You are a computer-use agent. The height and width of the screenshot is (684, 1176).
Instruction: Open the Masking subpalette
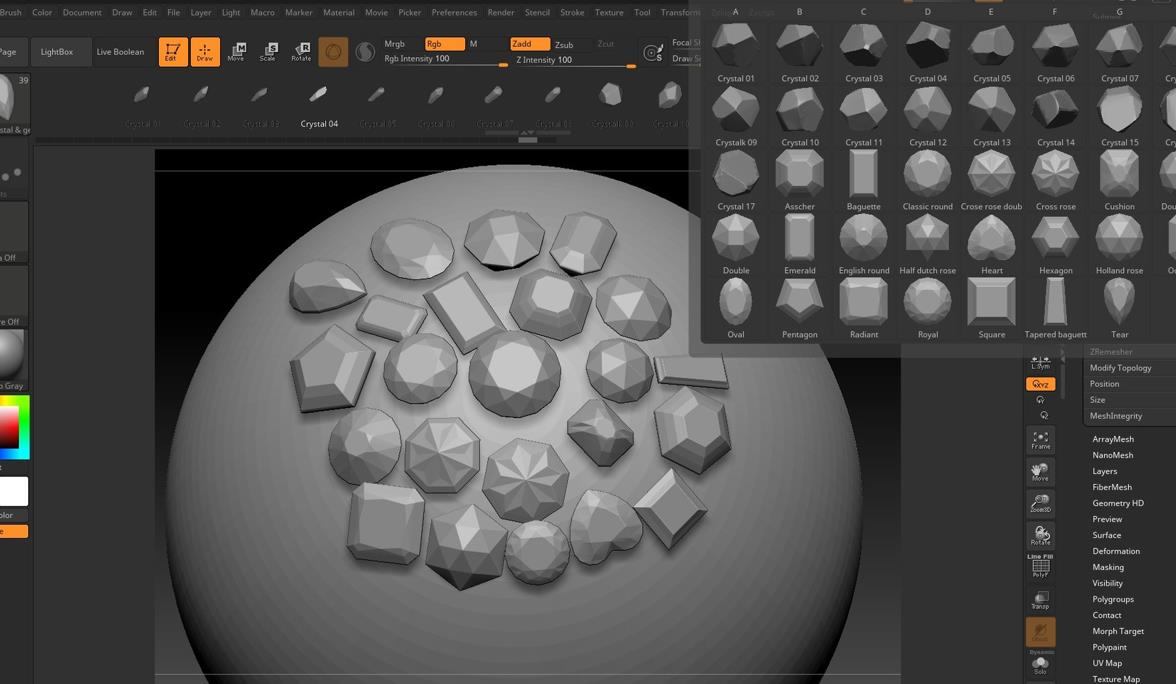tap(1108, 567)
